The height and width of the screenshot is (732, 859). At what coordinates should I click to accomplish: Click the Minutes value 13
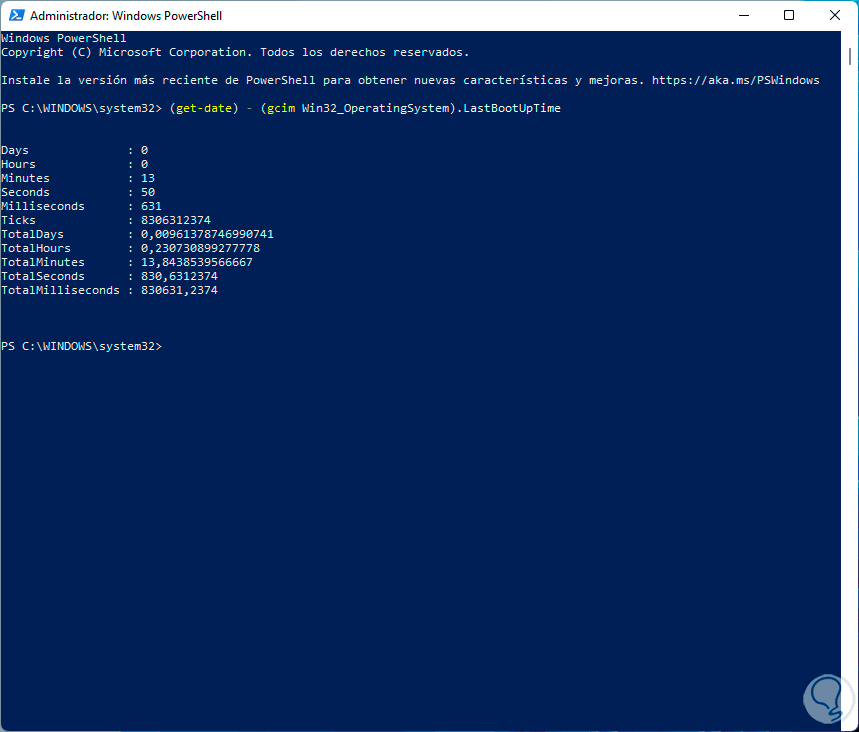148,178
